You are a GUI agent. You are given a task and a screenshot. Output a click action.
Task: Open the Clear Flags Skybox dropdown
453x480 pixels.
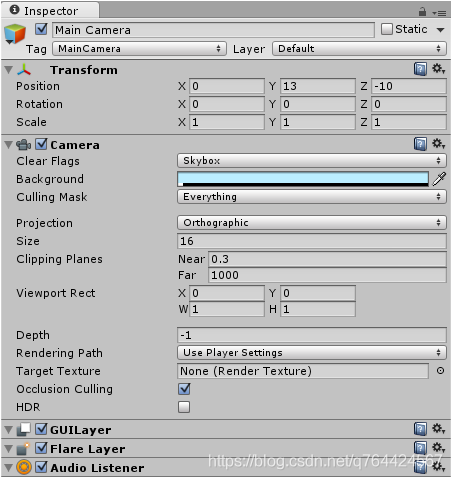[x=312, y=161]
